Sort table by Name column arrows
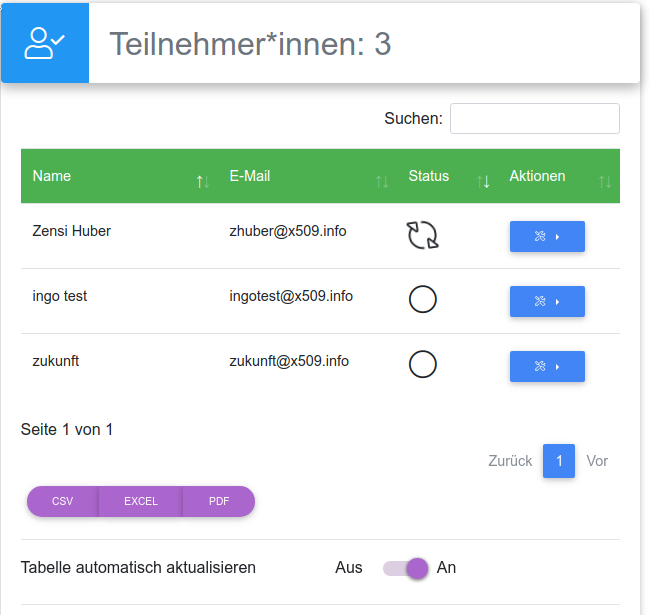 (202, 181)
